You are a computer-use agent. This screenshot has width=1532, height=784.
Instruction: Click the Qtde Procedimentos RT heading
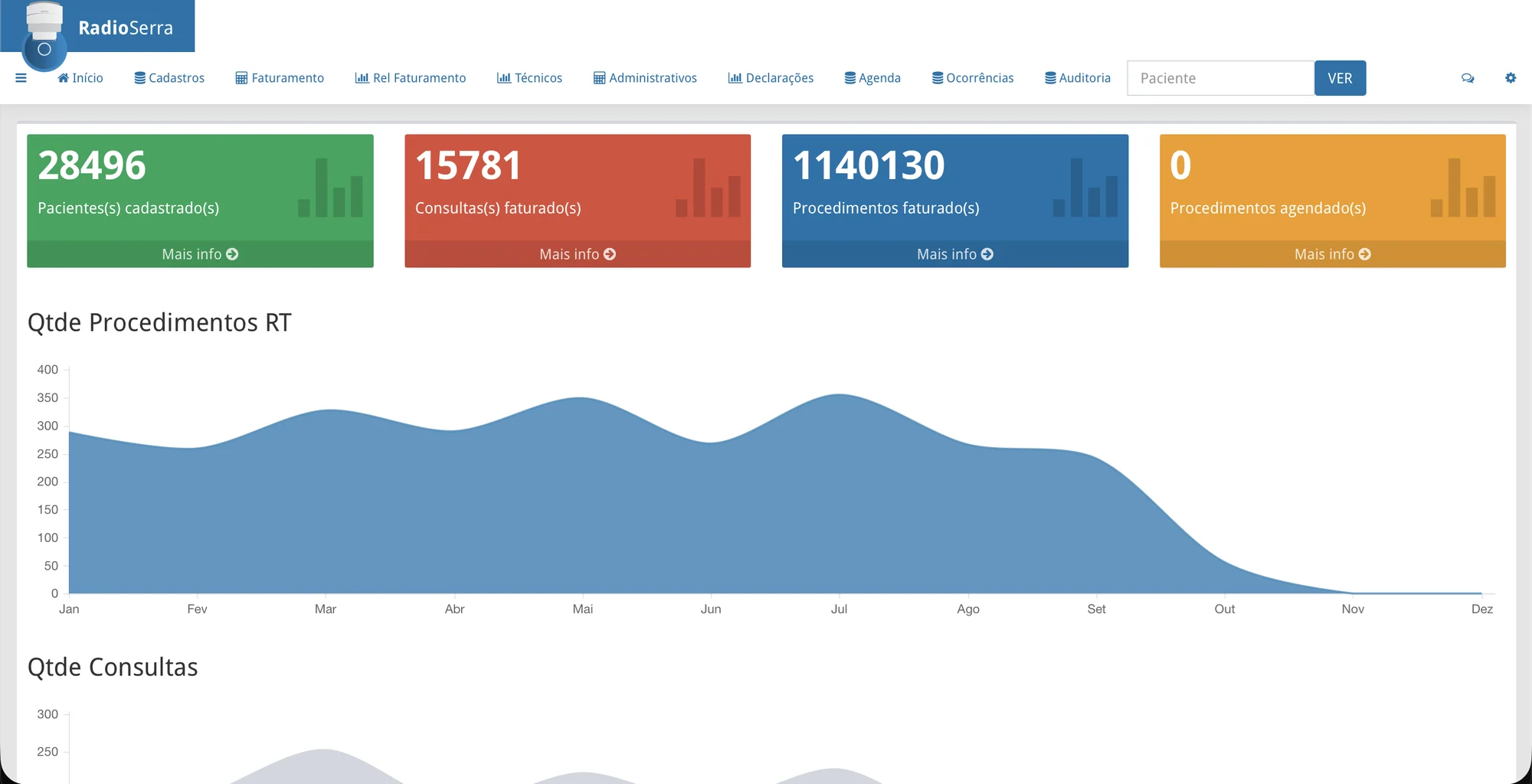pos(159,322)
